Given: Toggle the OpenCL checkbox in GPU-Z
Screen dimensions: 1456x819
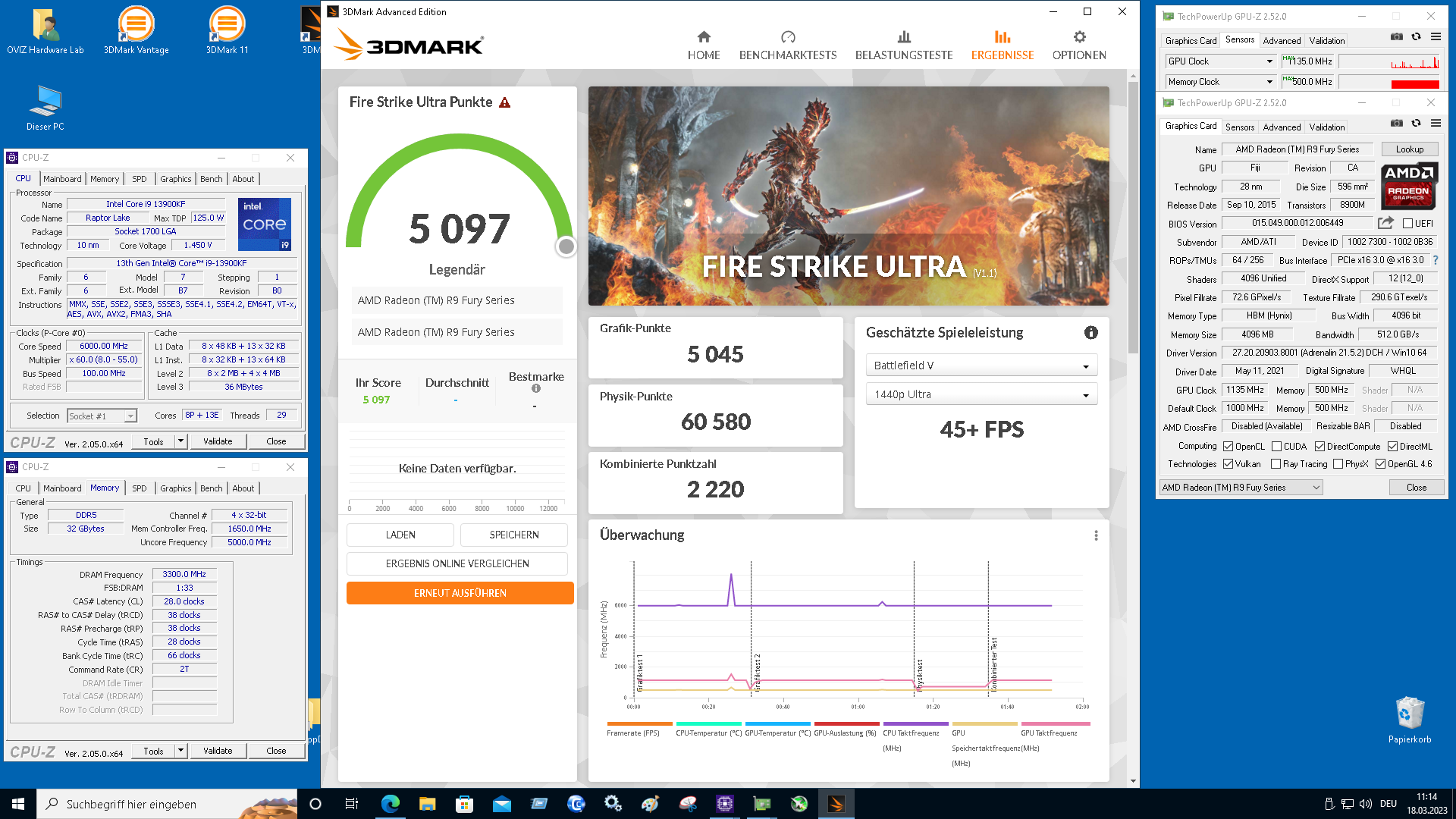Looking at the screenshot, I should pyautogui.click(x=1228, y=447).
